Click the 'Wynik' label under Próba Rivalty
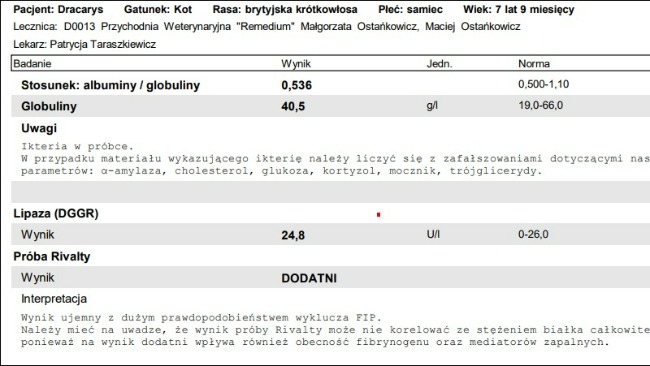Viewport: 650px width, 366px height. [38, 278]
